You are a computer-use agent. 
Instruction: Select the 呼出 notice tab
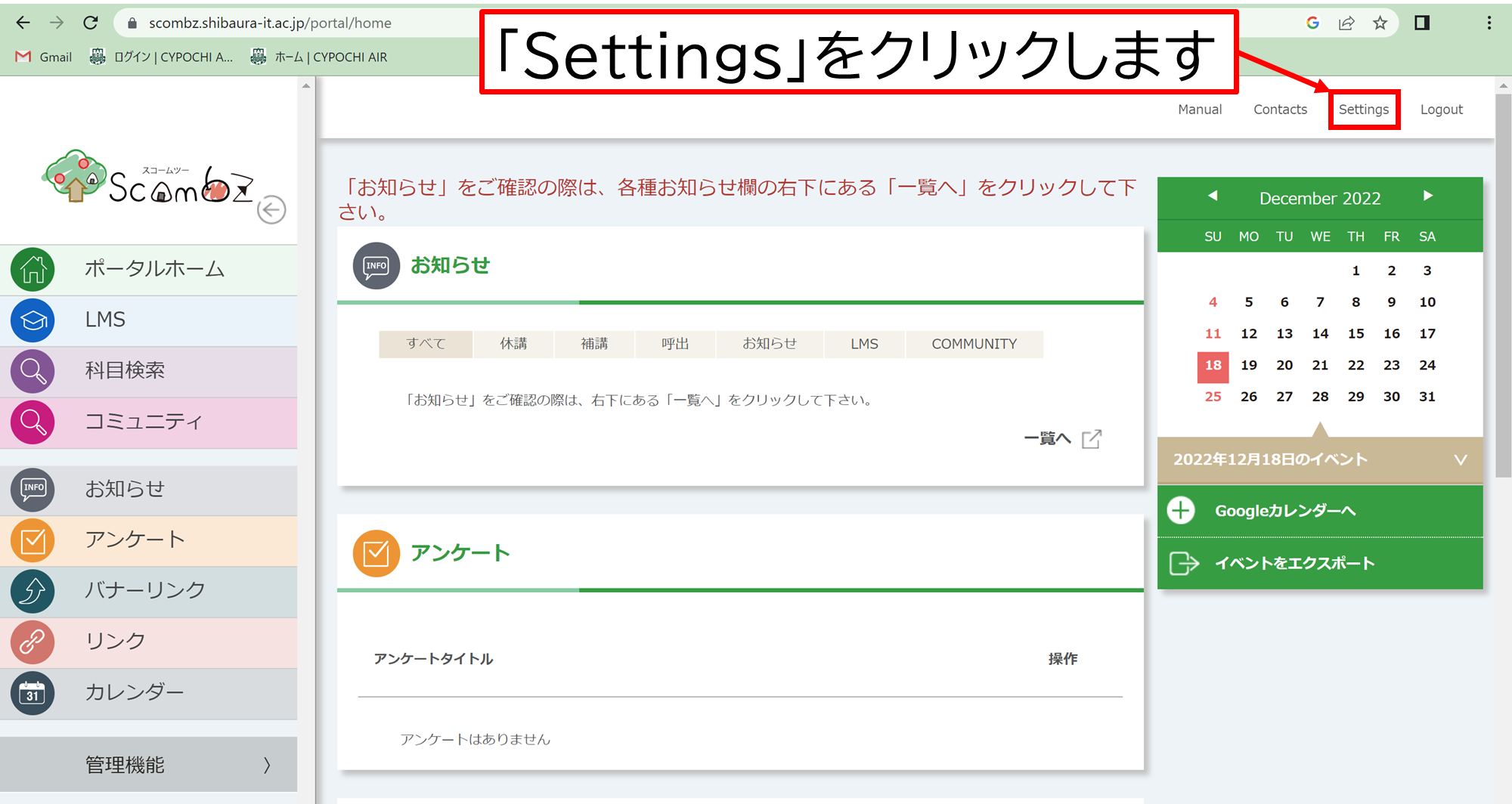point(675,344)
